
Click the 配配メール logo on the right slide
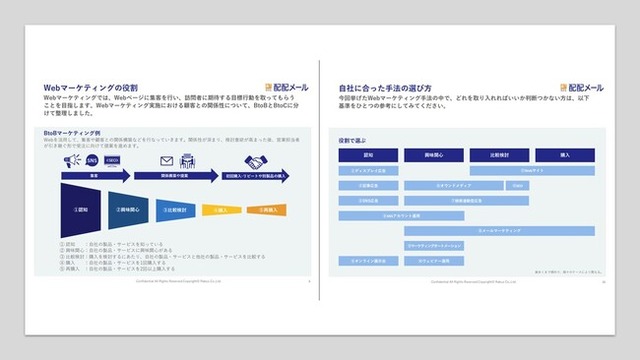(x=582, y=88)
